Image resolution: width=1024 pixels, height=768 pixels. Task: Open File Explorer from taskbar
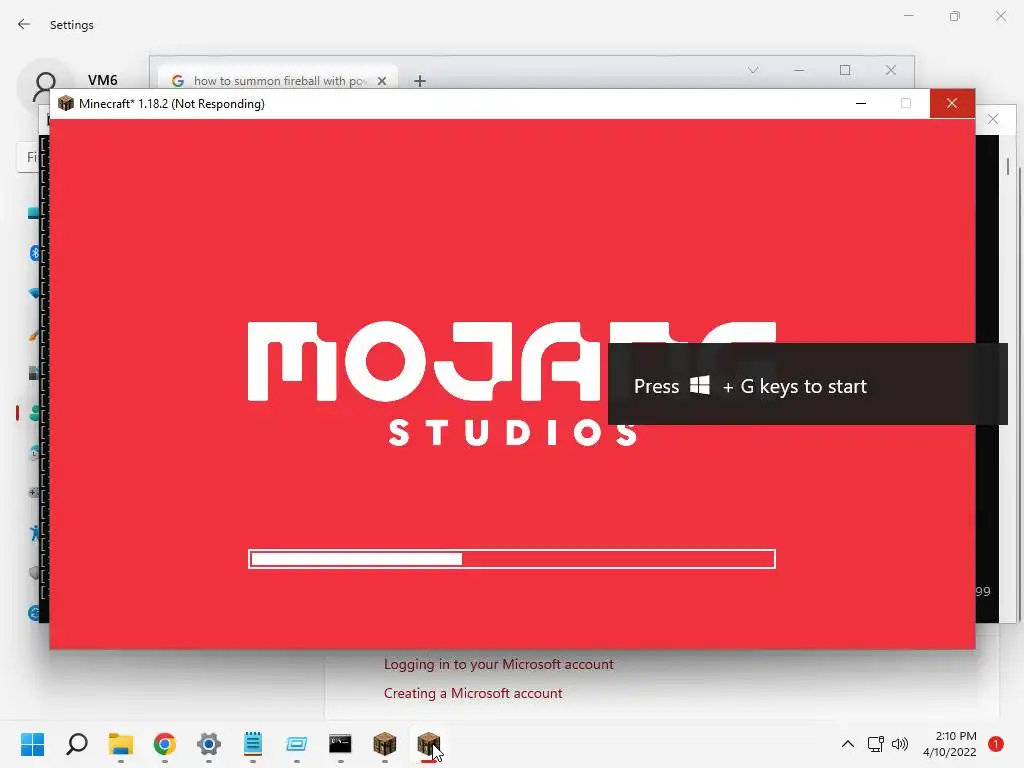point(121,744)
